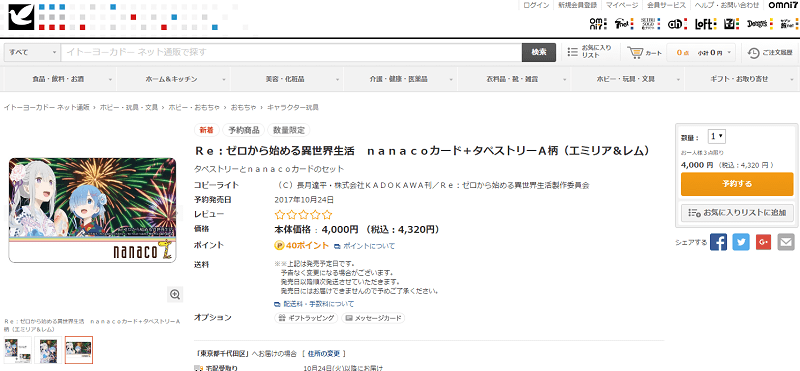Click 住所の変更 link

[323, 353]
